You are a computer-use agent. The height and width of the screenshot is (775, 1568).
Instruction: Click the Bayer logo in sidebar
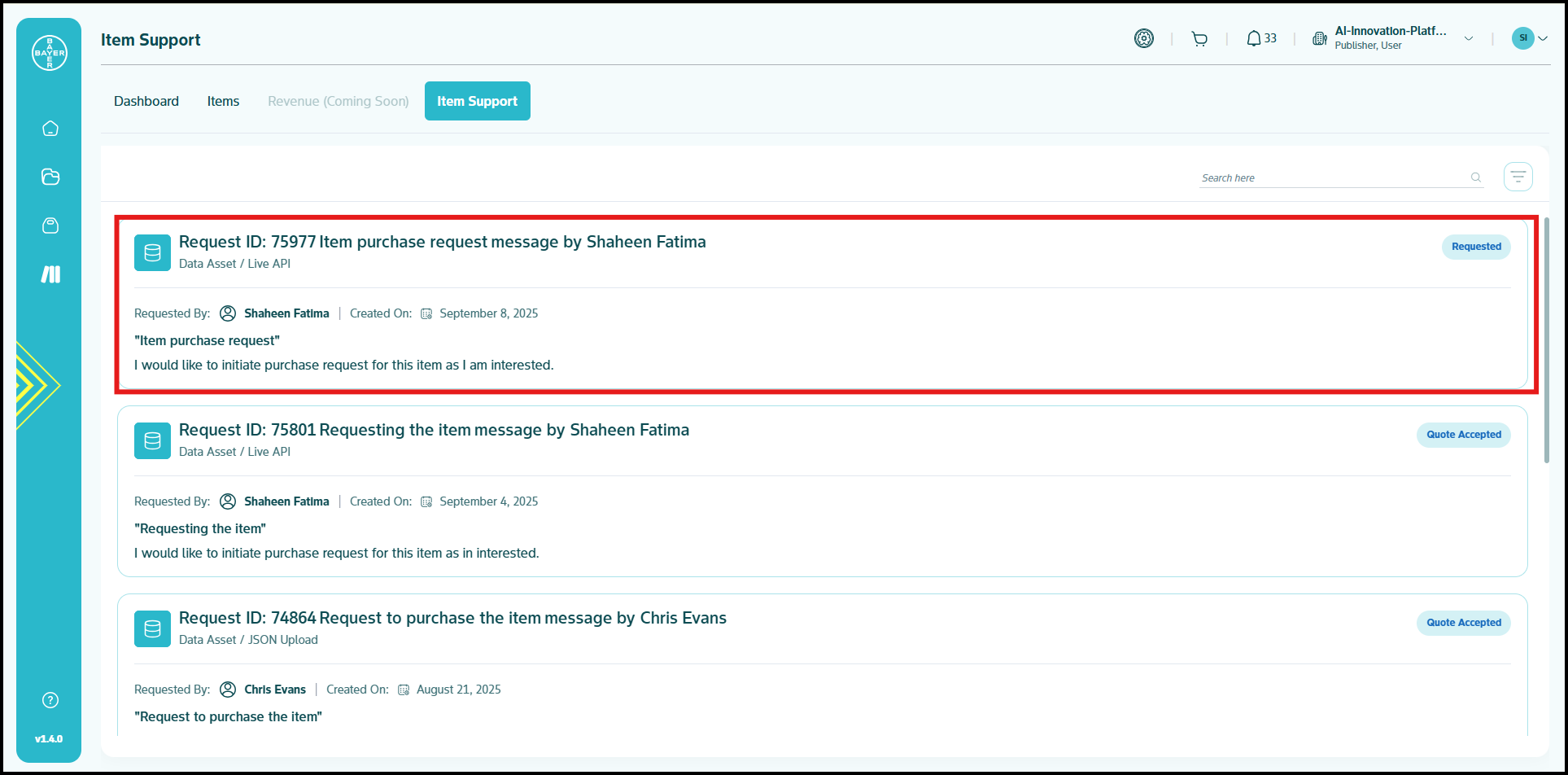coord(50,53)
